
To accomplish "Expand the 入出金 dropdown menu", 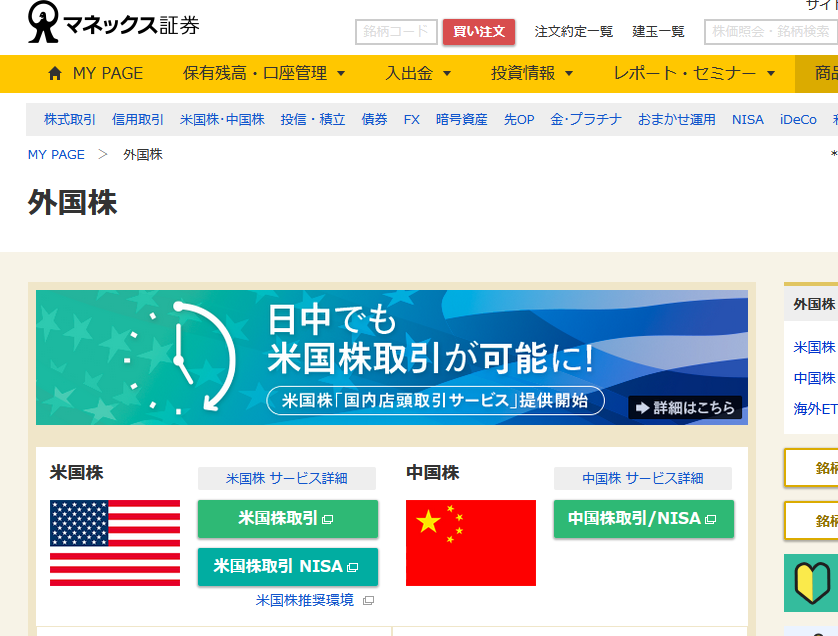I will [418, 73].
